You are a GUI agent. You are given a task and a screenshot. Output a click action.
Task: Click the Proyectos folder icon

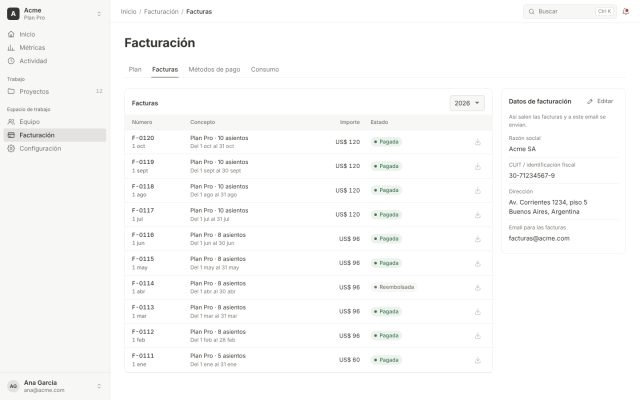pos(11,91)
